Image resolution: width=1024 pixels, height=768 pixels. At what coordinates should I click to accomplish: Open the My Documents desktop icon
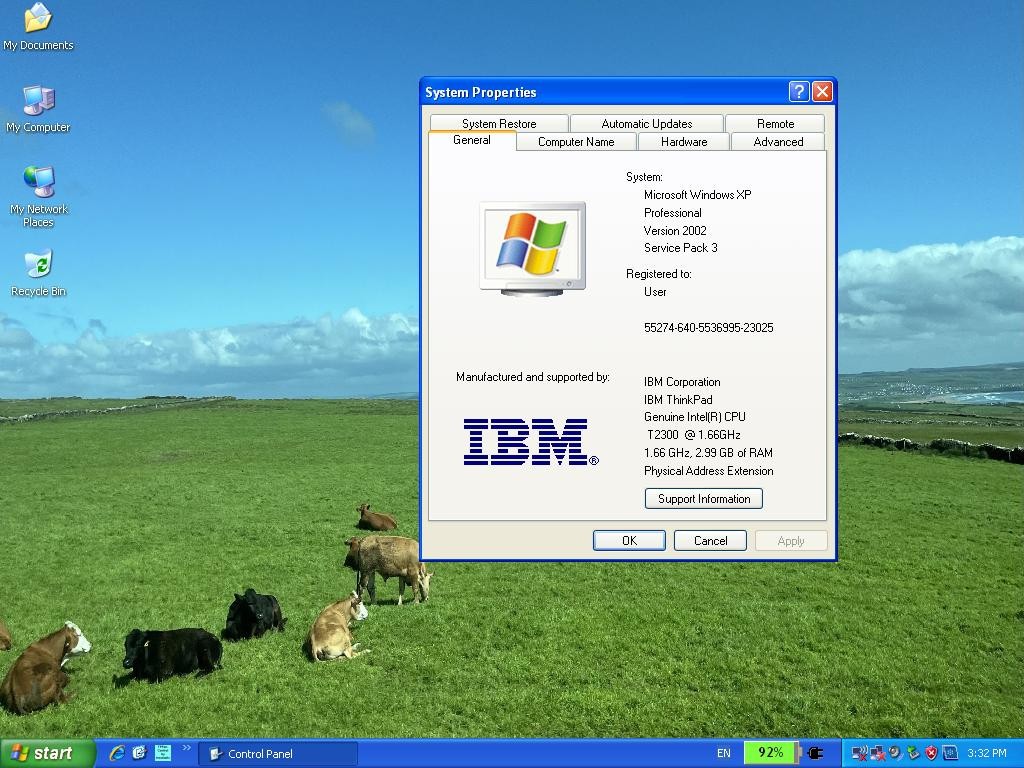38,26
